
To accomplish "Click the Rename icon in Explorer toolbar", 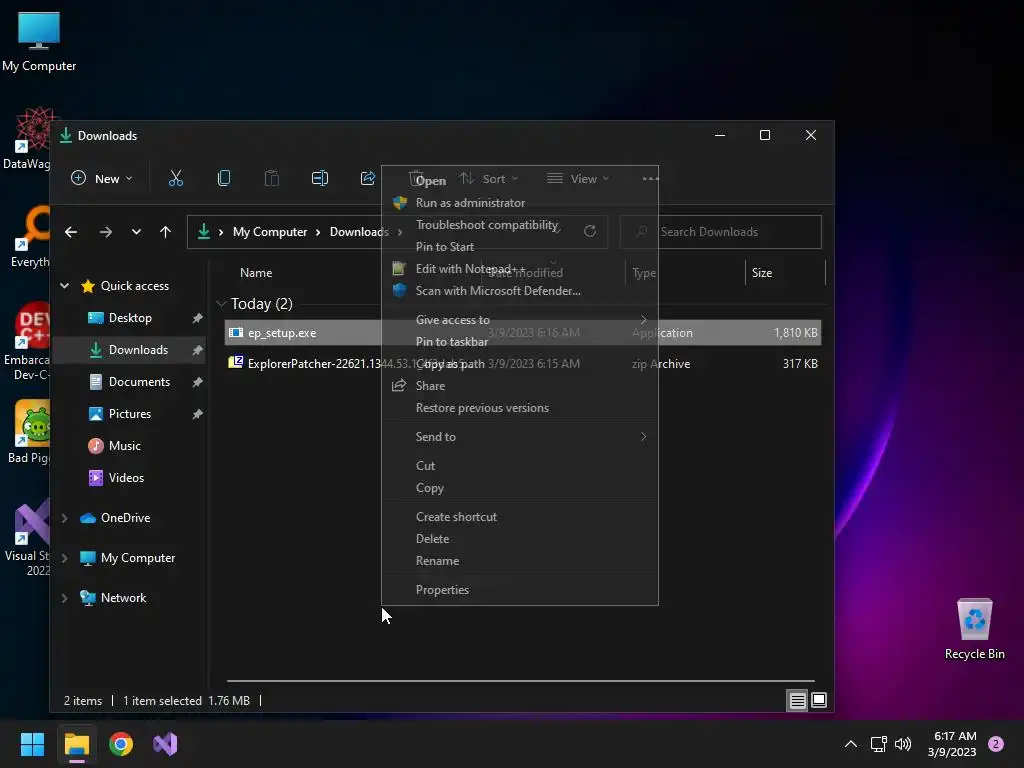I will point(319,178).
